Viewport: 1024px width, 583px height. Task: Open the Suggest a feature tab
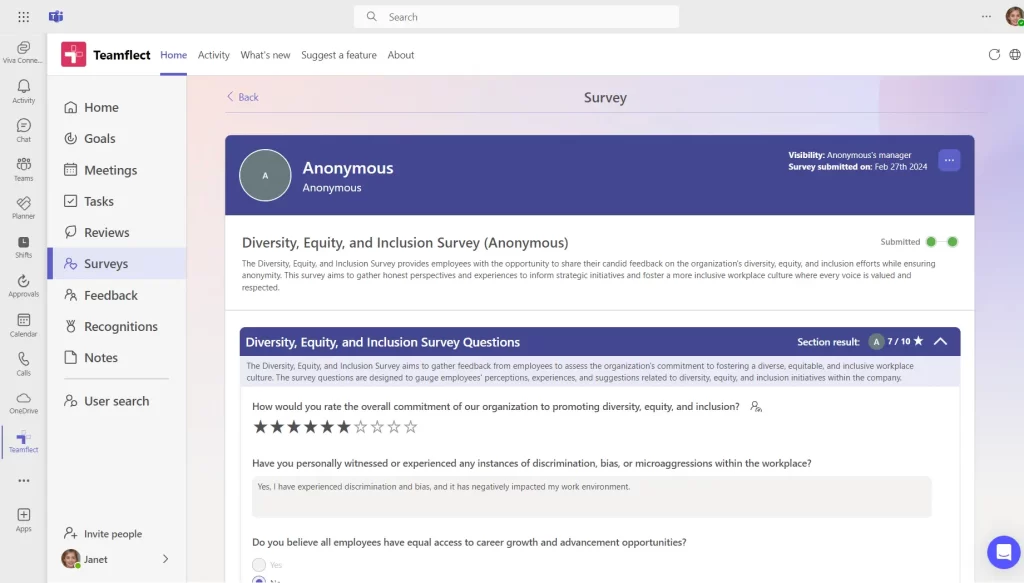[x=339, y=55]
